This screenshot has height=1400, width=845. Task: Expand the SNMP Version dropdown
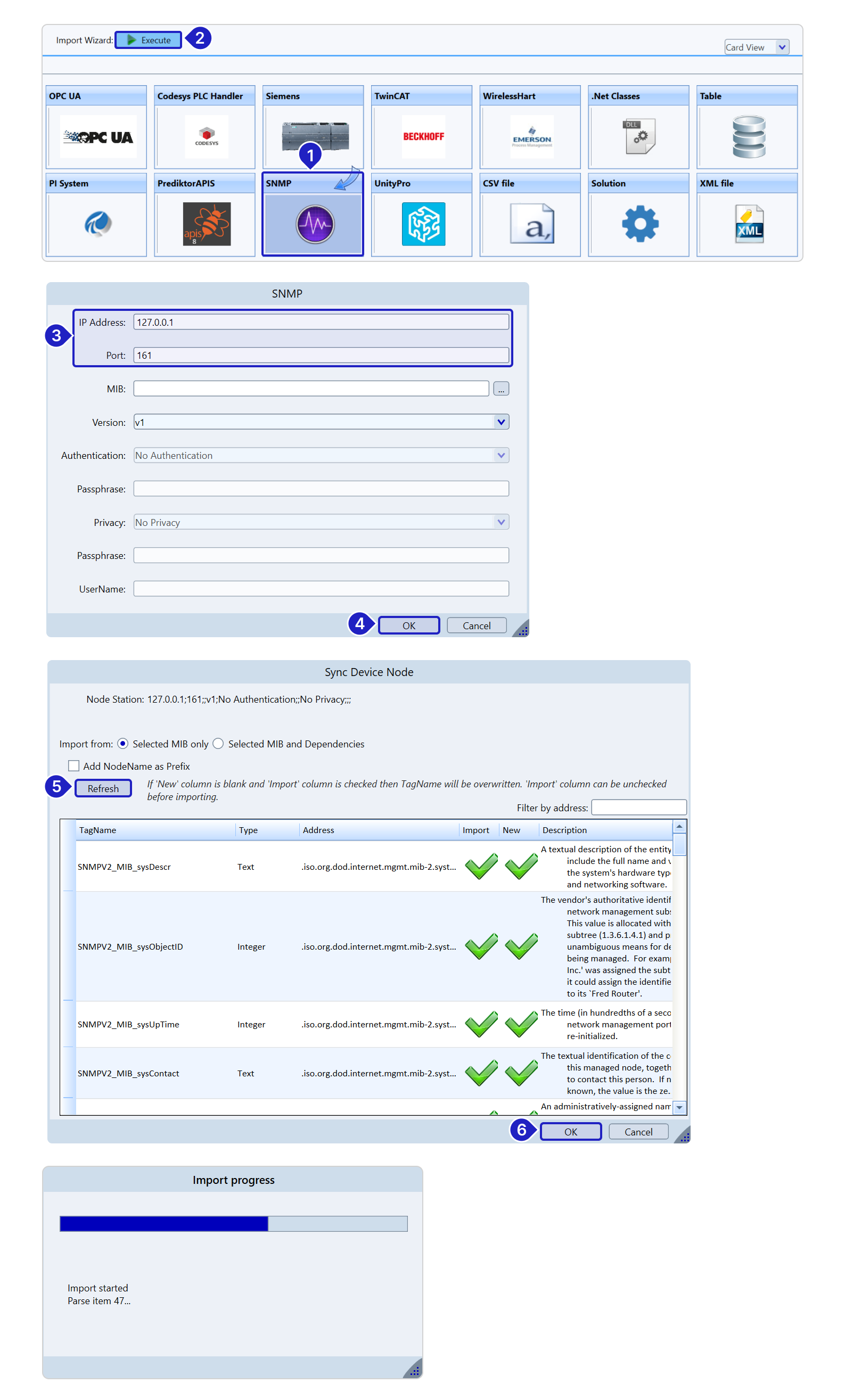click(500, 422)
